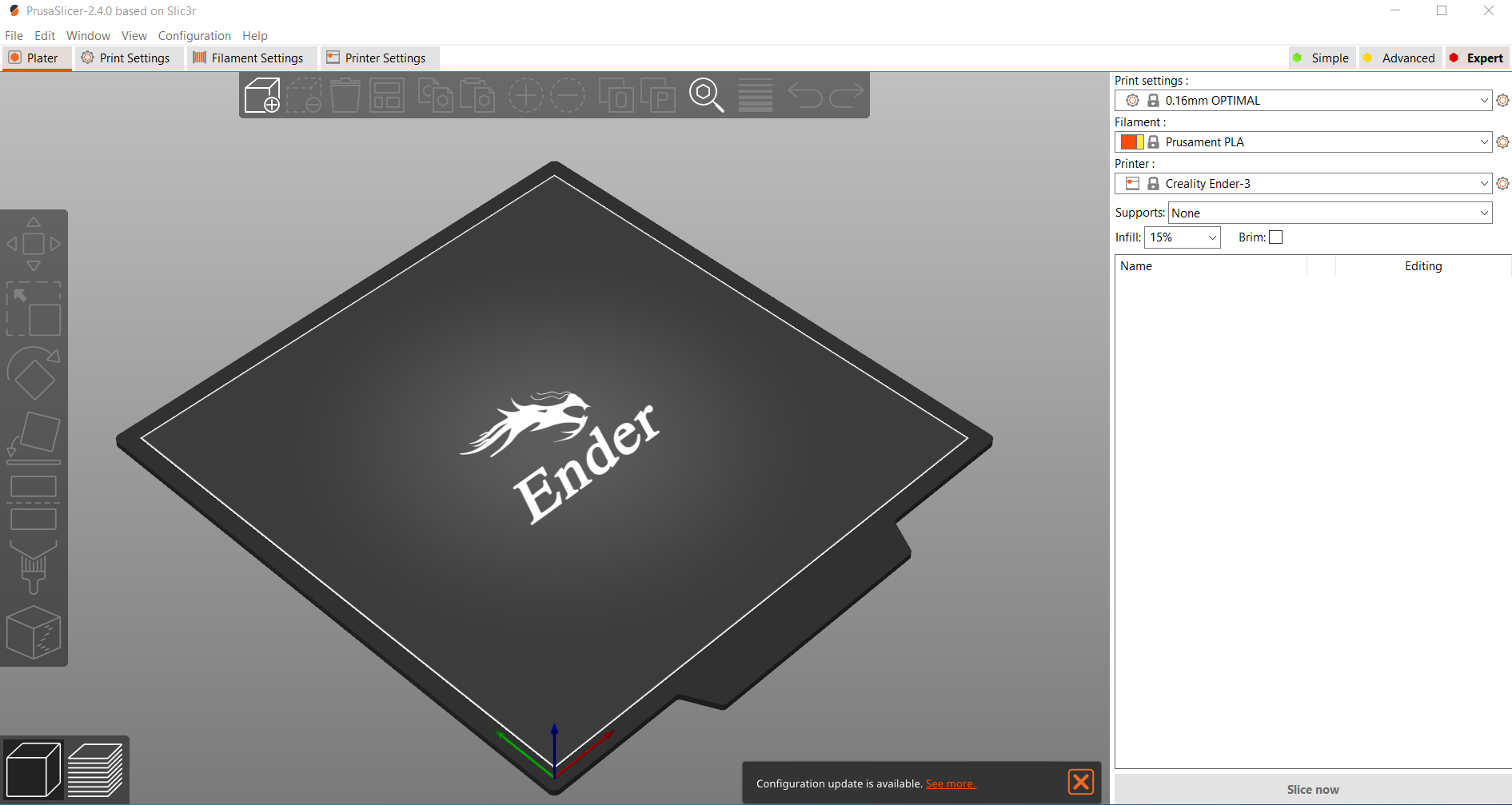Open the Help menu
This screenshot has height=805, width=1512.
point(255,36)
